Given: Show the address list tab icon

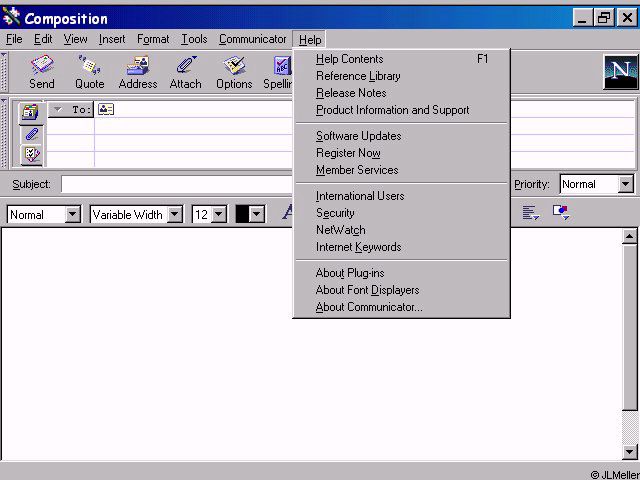Looking at the screenshot, I should 31,112.
